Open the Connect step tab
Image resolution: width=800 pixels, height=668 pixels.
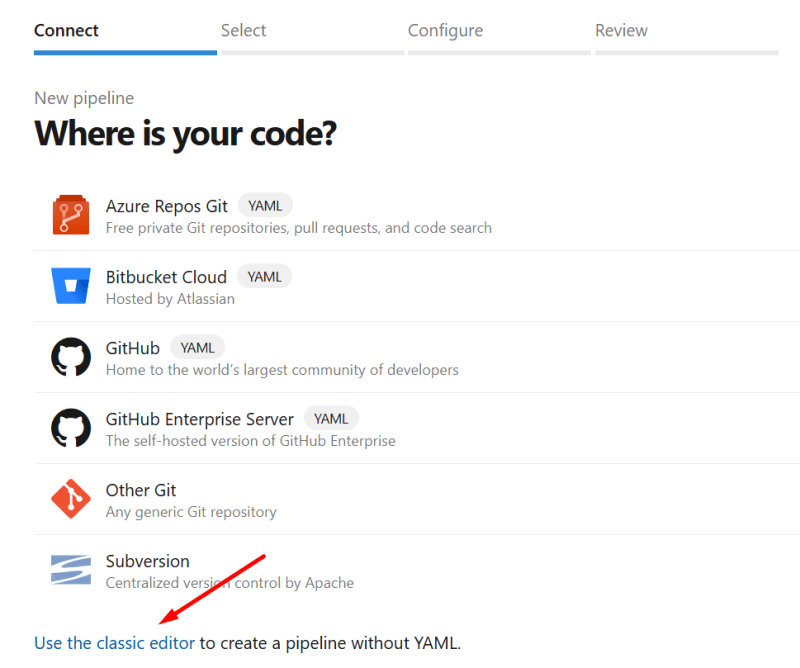pyautogui.click(x=125, y=37)
